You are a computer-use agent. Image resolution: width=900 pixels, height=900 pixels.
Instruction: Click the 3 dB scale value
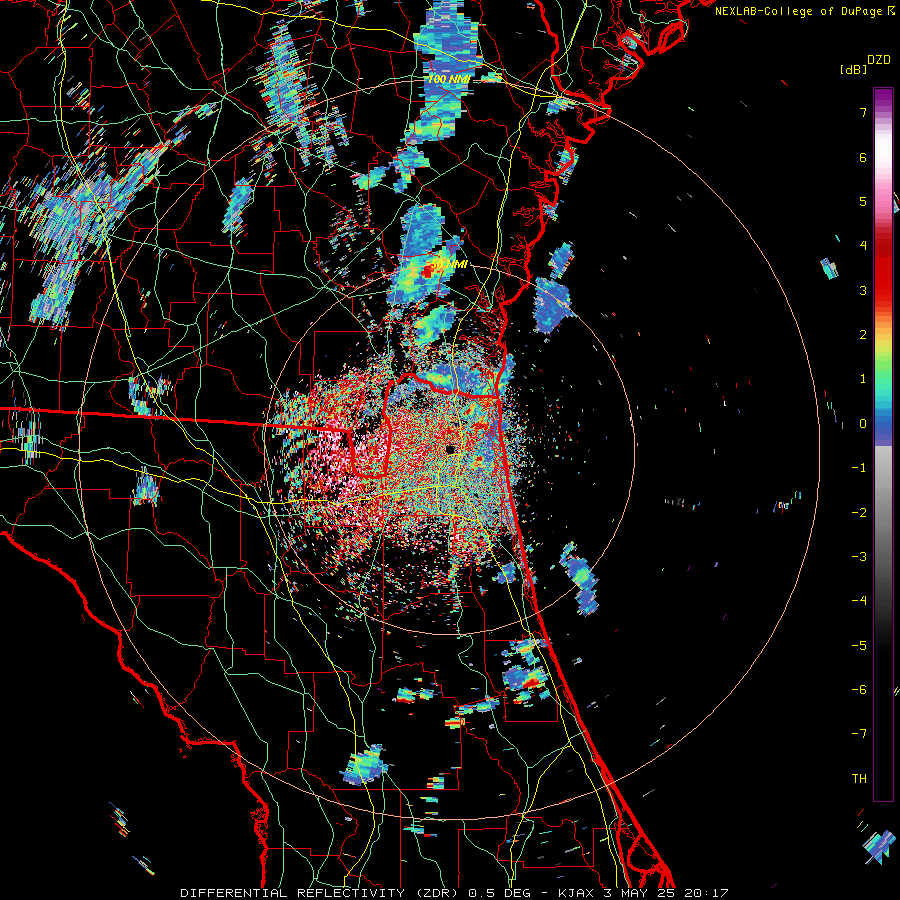863,290
